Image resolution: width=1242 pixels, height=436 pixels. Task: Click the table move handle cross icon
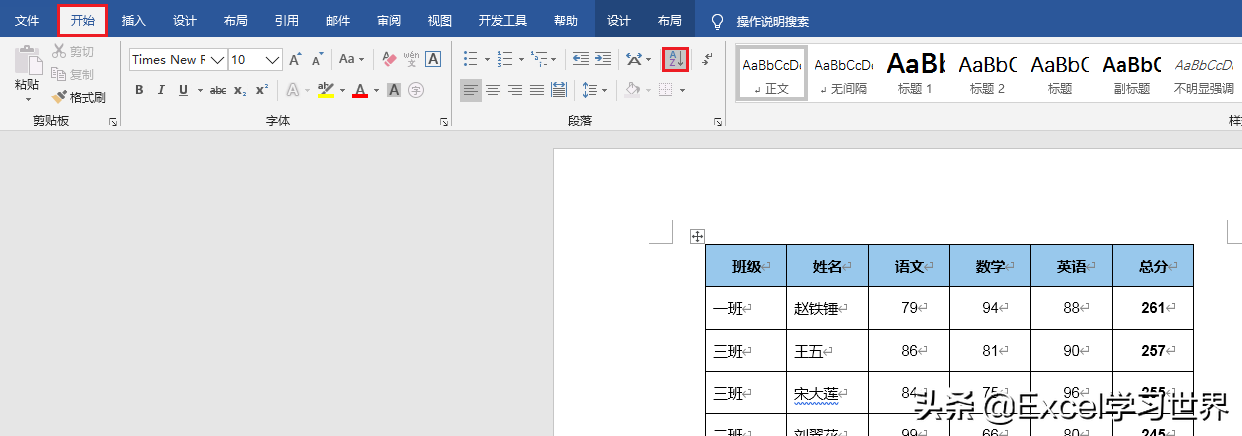tap(698, 237)
